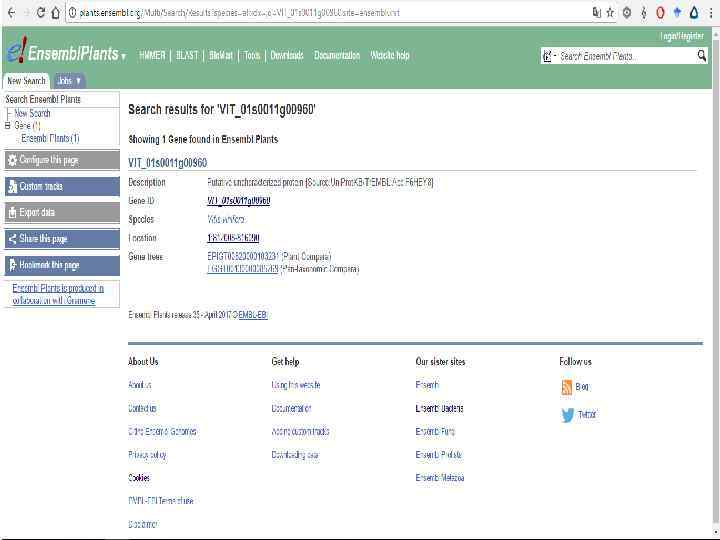The image size is (720, 540).
Task: Open Downloading data link
Action: [x=295, y=455]
